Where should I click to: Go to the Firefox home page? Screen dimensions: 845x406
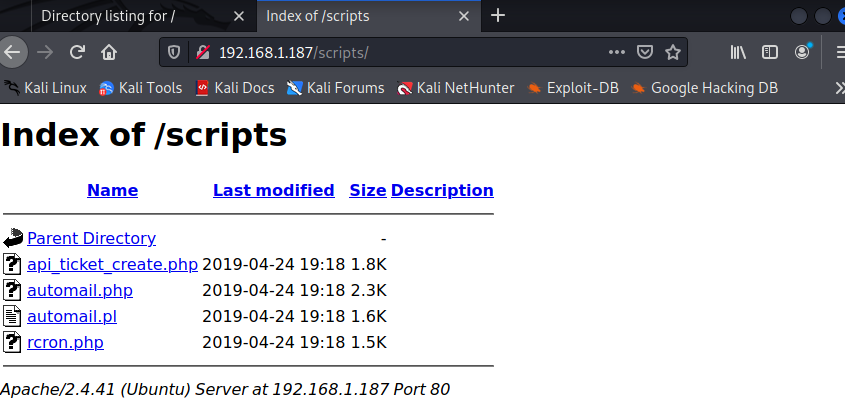pyautogui.click(x=109, y=52)
